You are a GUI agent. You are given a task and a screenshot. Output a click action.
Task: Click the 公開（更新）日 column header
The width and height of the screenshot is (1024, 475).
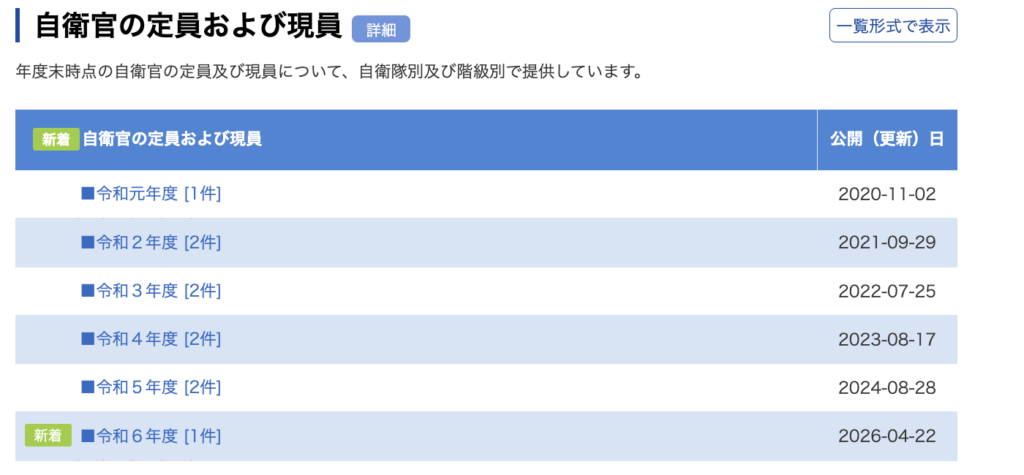pyautogui.click(x=887, y=140)
